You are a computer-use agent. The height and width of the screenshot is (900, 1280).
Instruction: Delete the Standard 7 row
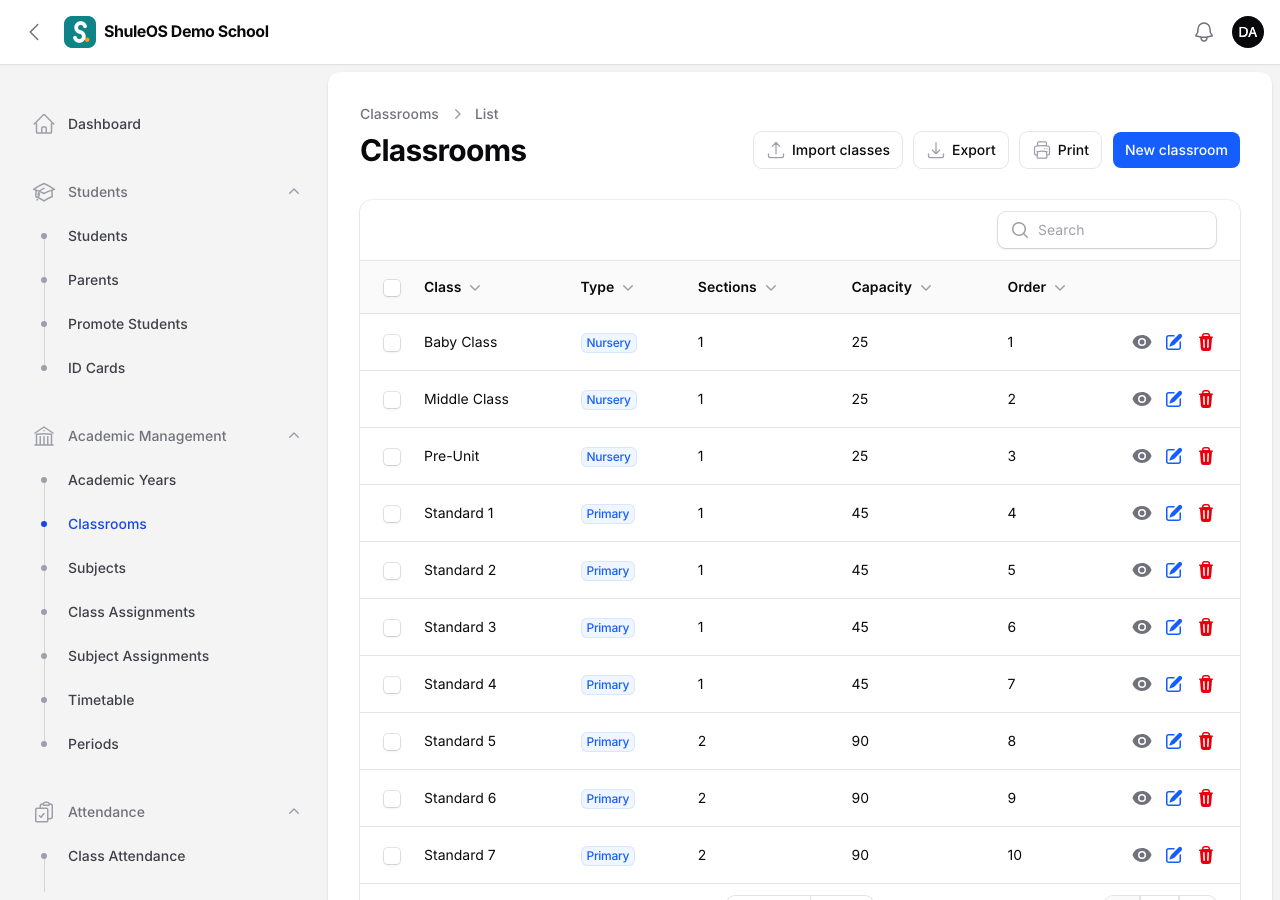1206,855
